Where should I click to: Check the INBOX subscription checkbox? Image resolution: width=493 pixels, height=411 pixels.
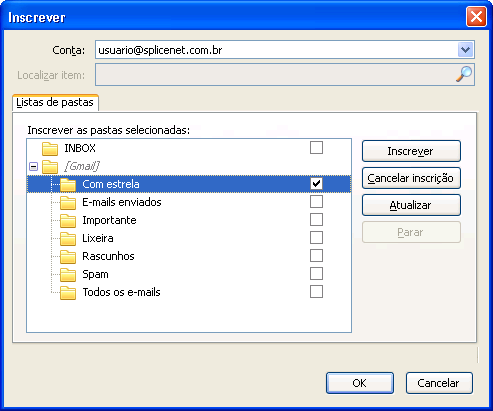point(316,147)
